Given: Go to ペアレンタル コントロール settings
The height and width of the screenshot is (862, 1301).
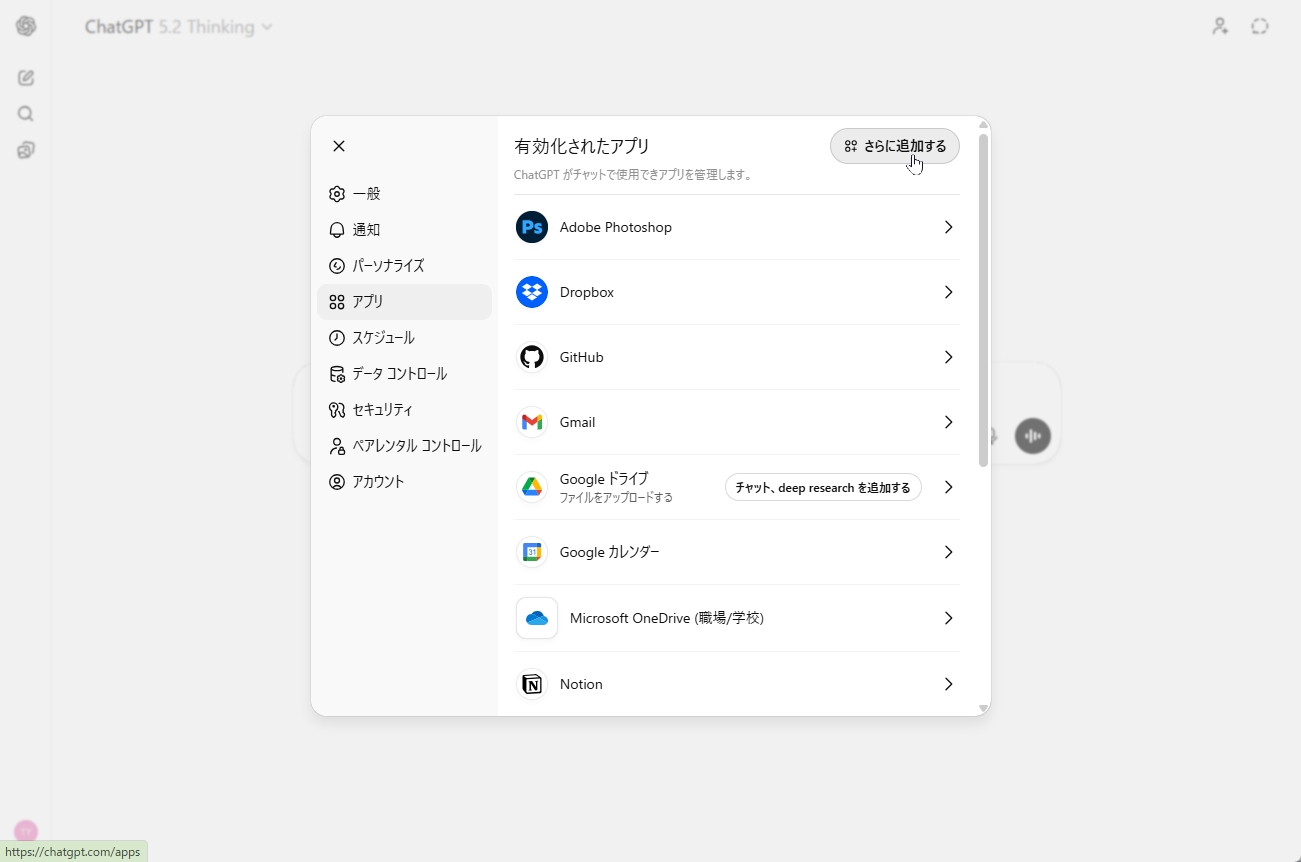Looking at the screenshot, I should coord(404,446).
